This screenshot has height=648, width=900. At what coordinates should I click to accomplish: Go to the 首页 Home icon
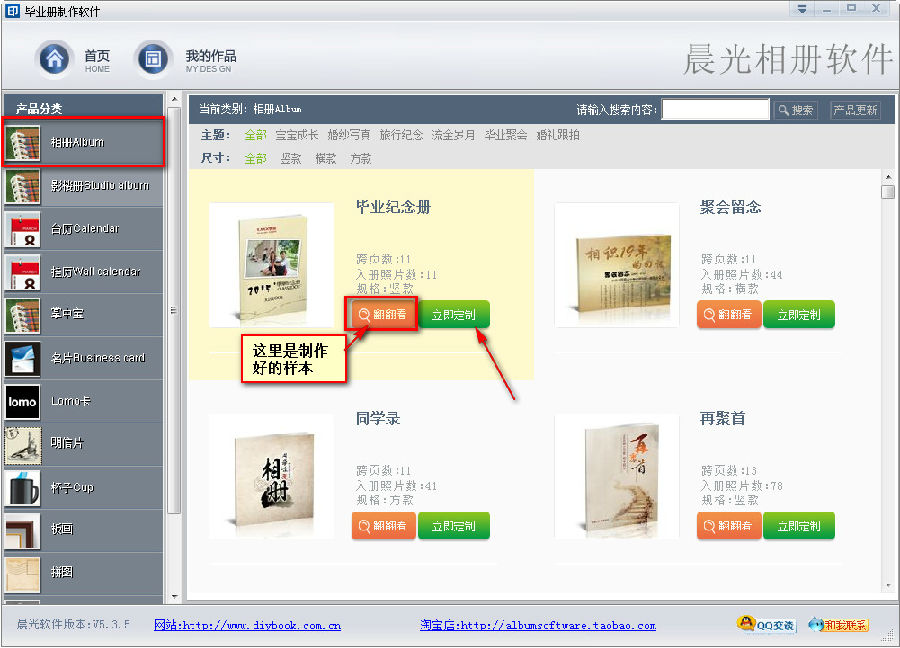pyautogui.click(x=54, y=59)
